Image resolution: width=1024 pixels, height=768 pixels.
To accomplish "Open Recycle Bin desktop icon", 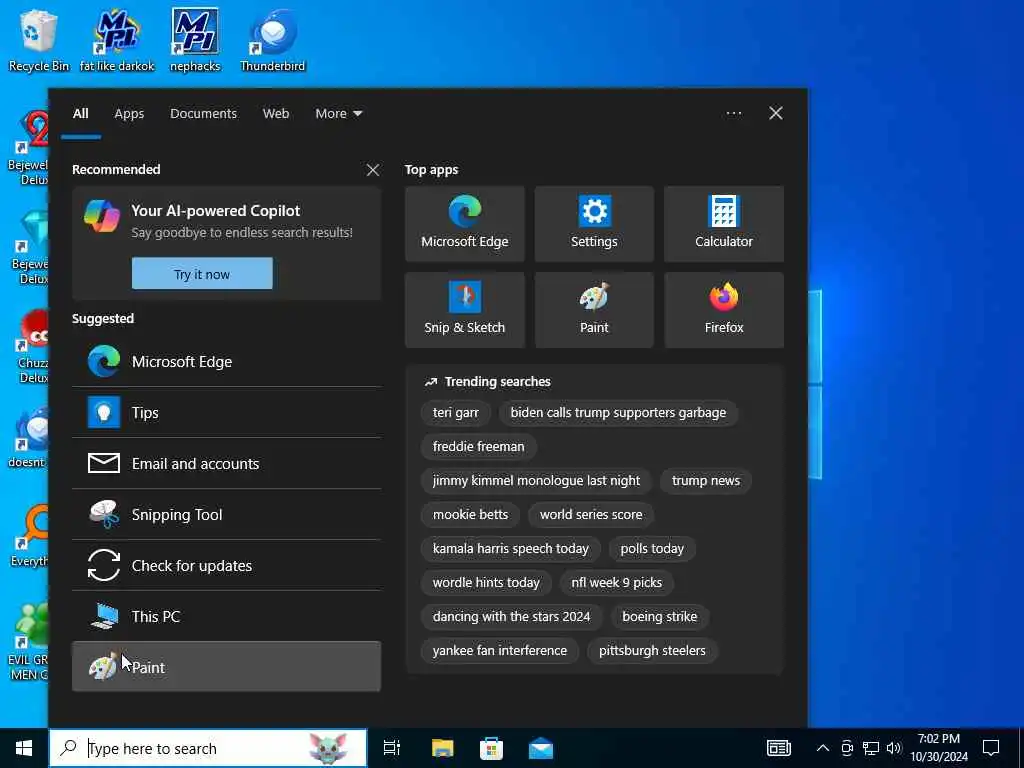I will point(39,40).
